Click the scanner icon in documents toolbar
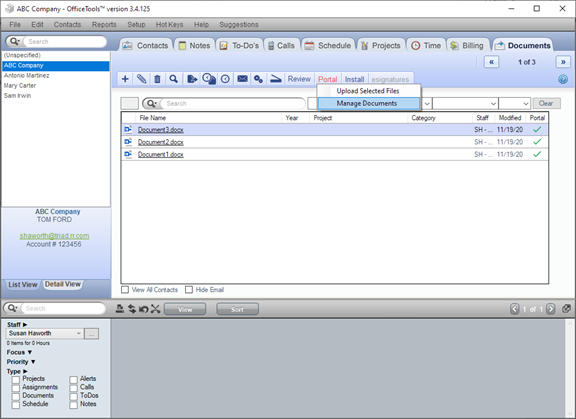 pyautogui.click(x=276, y=79)
